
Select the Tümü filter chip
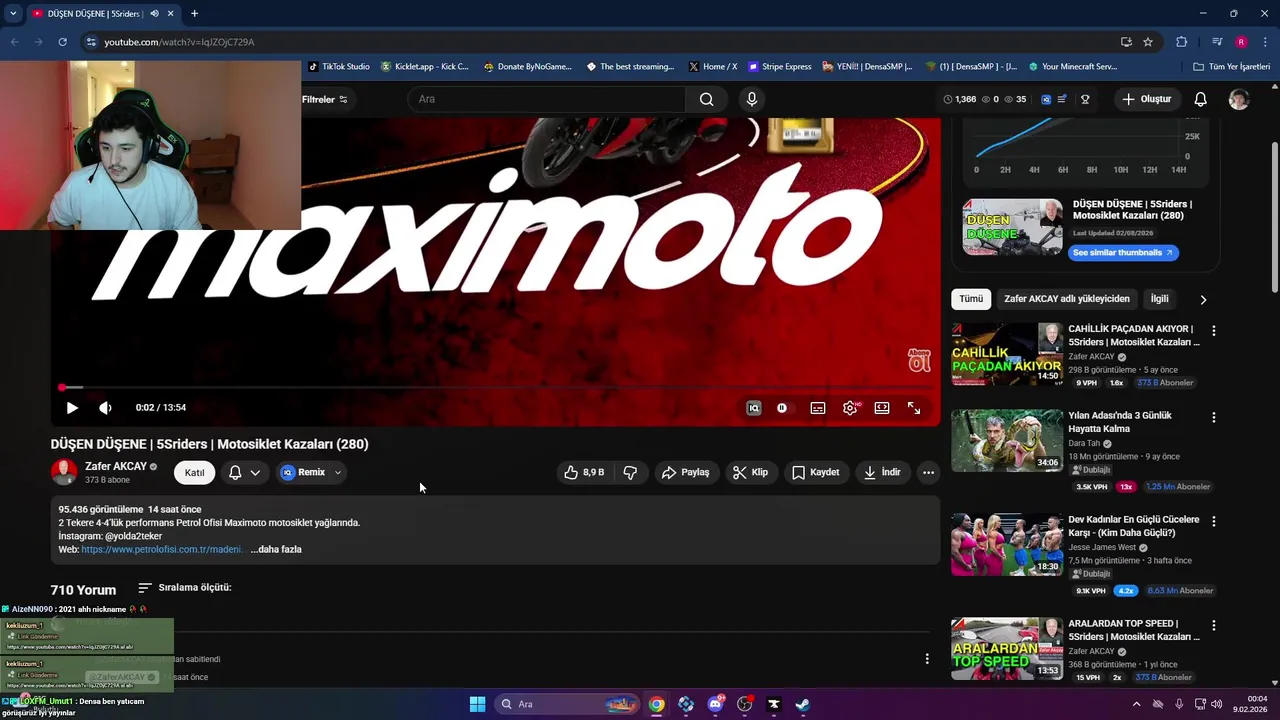(x=971, y=299)
